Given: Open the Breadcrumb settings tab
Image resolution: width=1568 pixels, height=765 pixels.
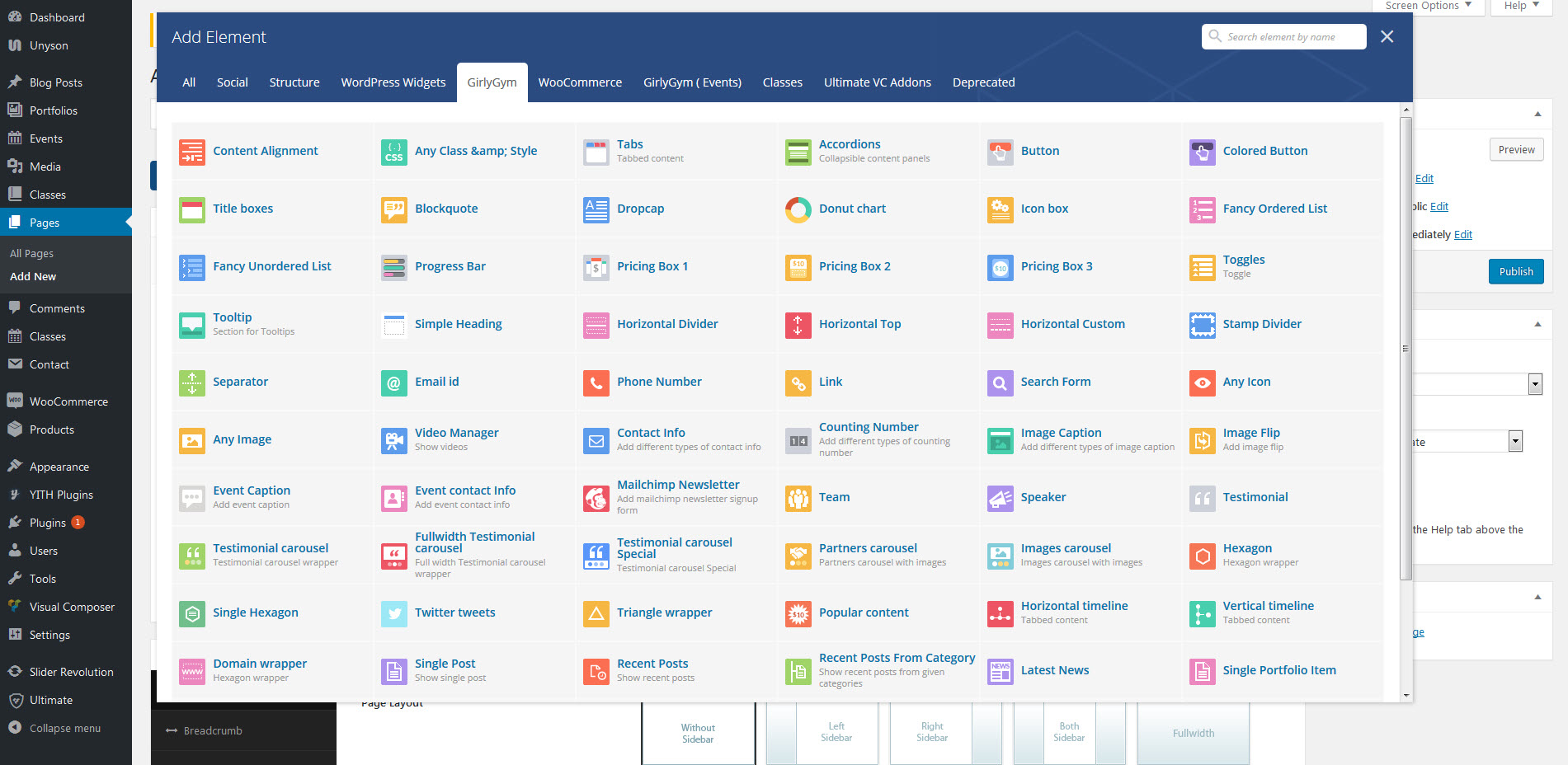Looking at the screenshot, I should [x=243, y=730].
